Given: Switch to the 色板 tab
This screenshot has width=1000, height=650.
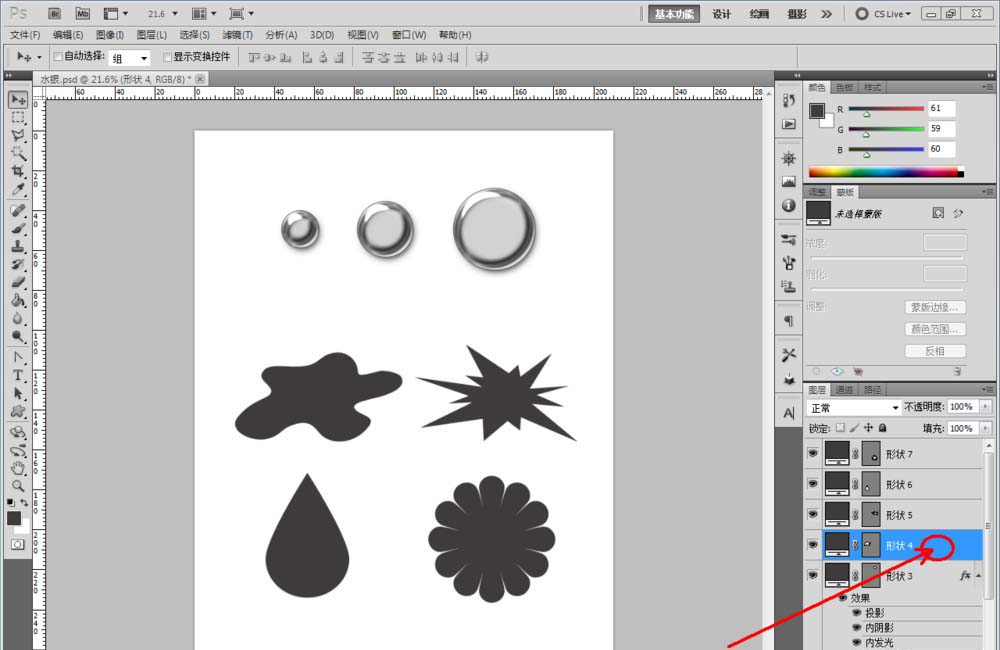Looking at the screenshot, I should coord(844,87).
